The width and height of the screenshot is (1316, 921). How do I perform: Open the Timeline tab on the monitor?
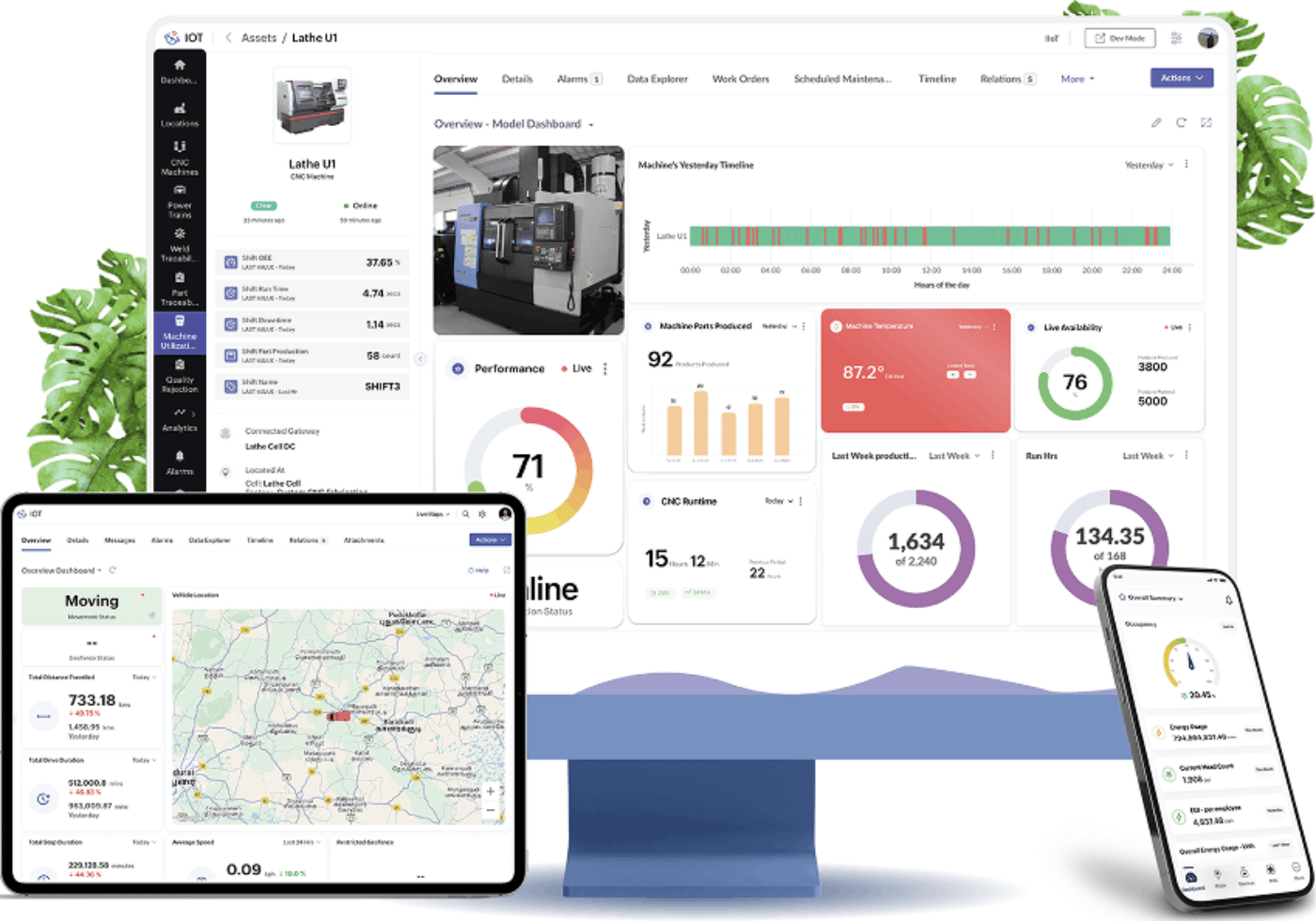click(937, 79)
